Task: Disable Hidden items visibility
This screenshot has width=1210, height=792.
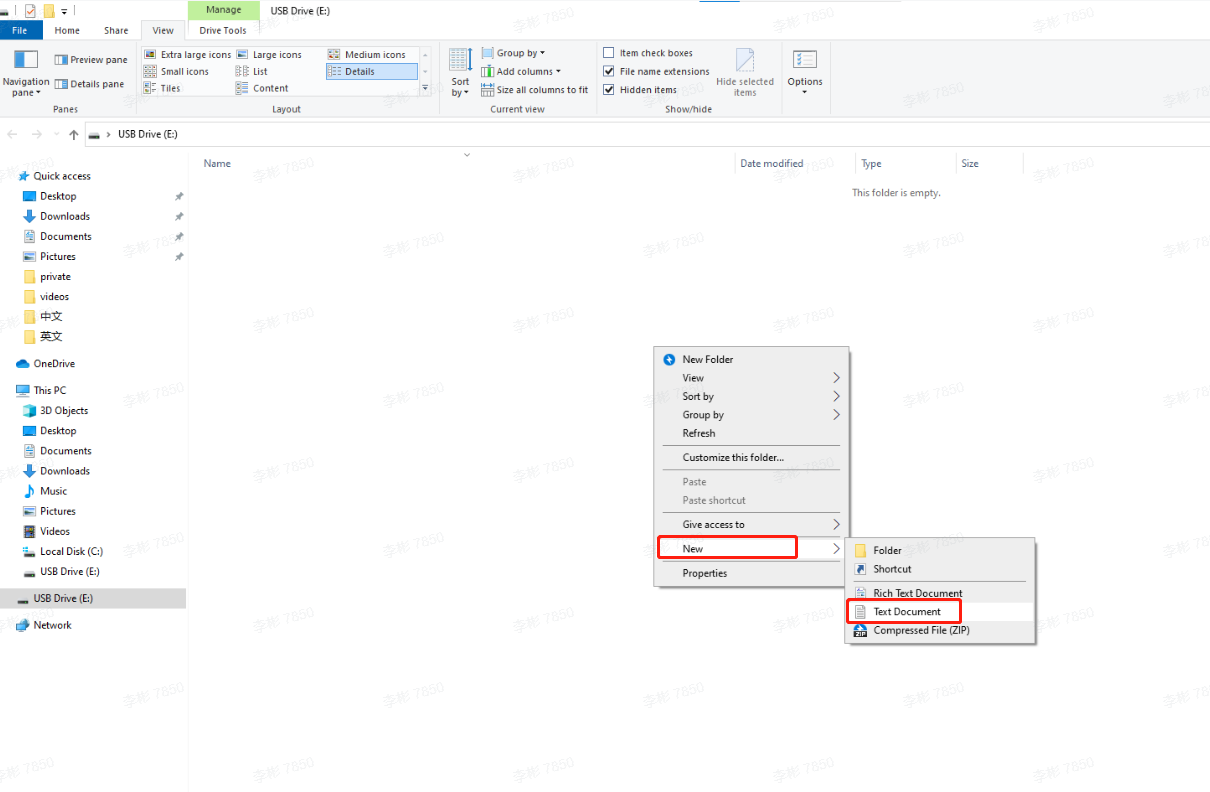Action: point(608,88)
